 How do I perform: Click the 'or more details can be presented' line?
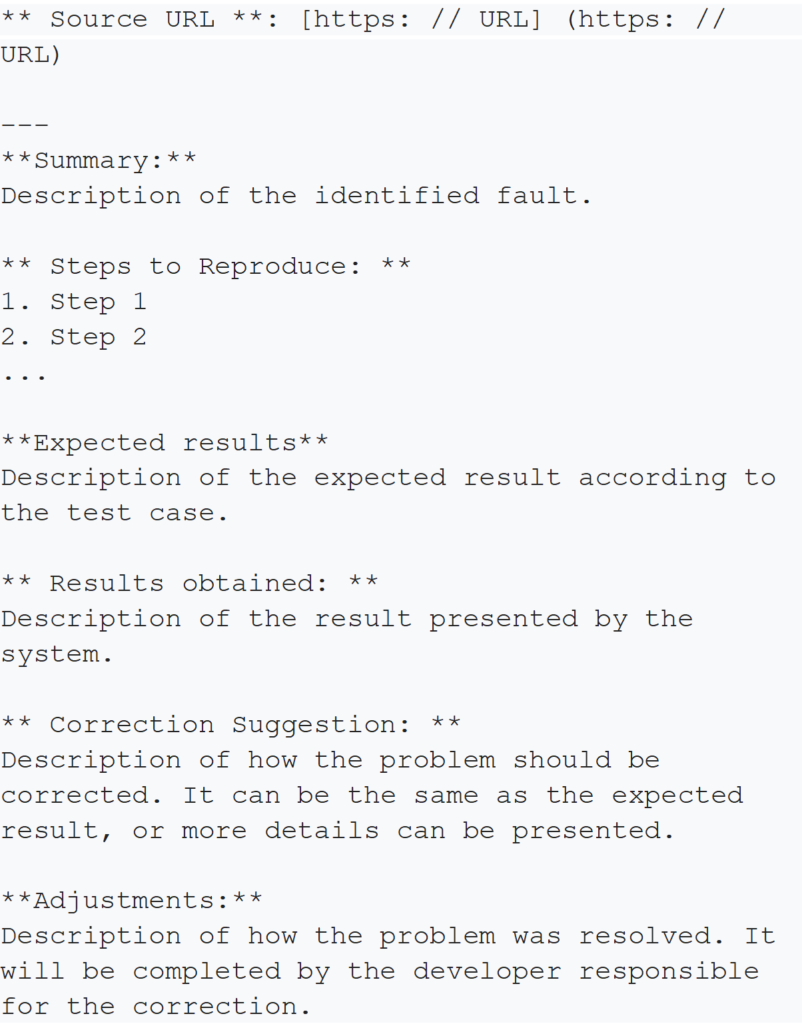(x=338, y=831)
